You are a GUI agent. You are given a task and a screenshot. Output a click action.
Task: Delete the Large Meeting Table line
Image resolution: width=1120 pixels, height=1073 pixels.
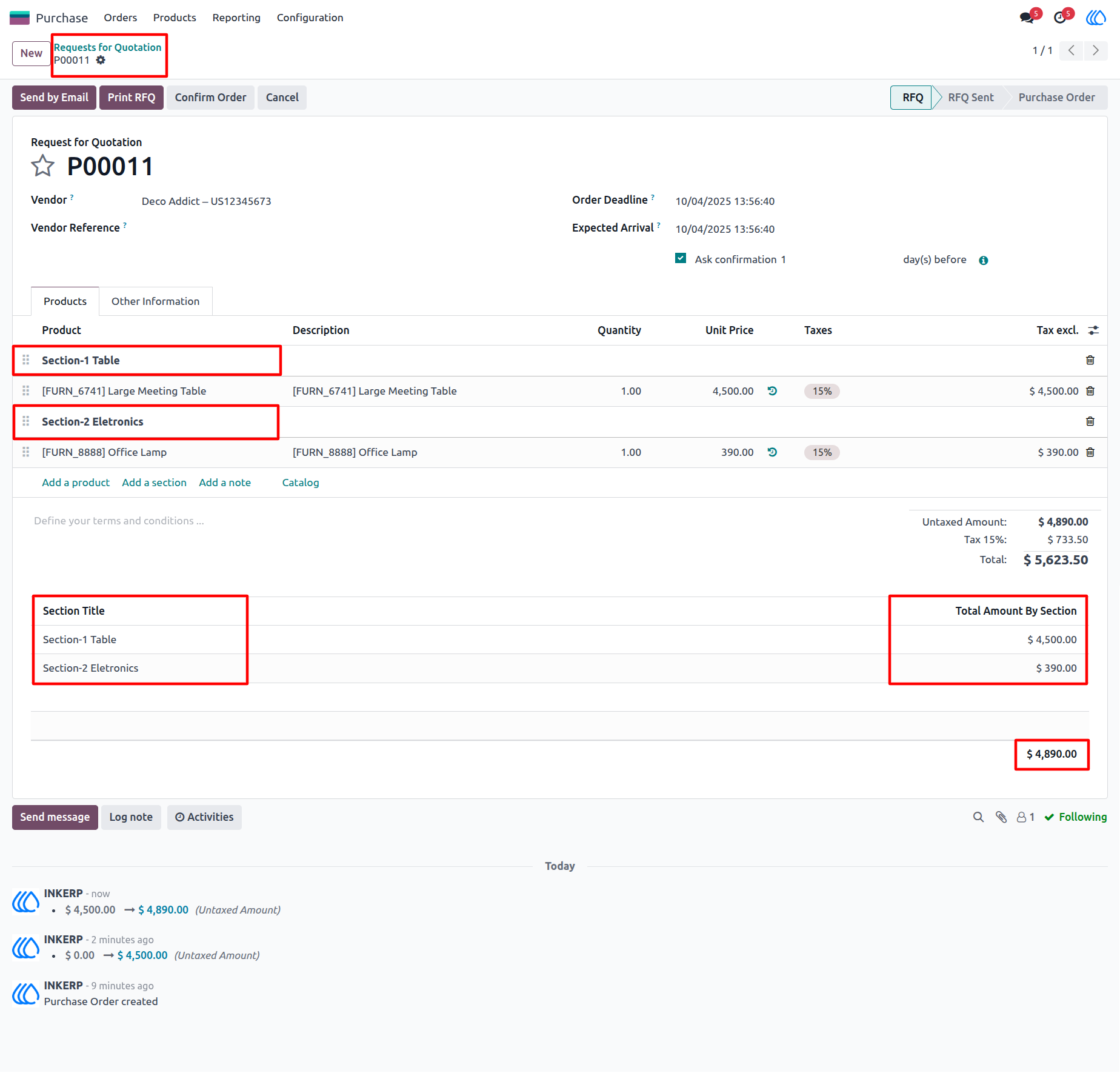[1090, 391]
